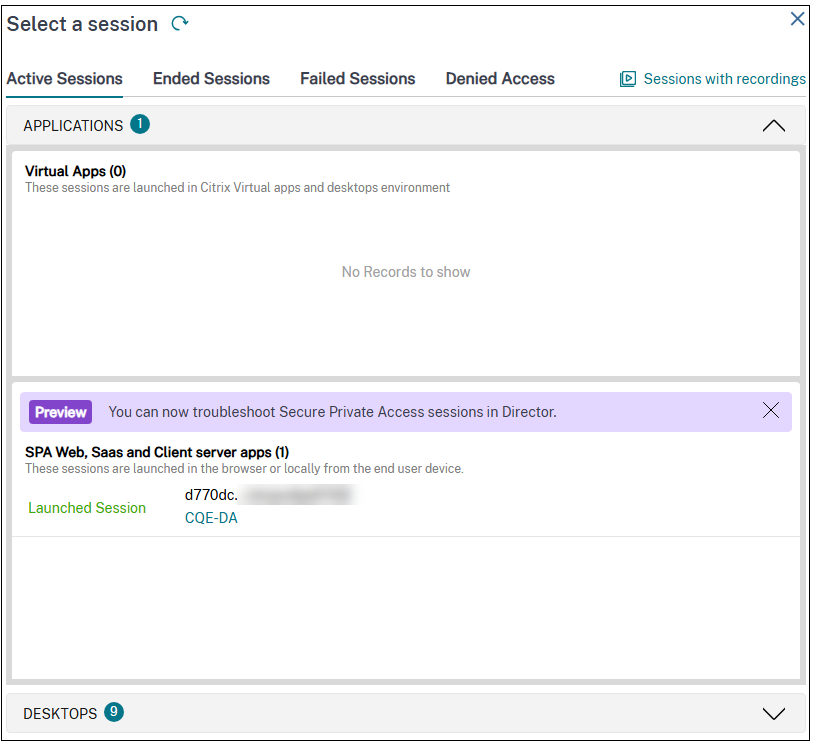This screenshot has height=751, width=816.
Task: Click the No Records to show message
Action: (x=406, y=272)
